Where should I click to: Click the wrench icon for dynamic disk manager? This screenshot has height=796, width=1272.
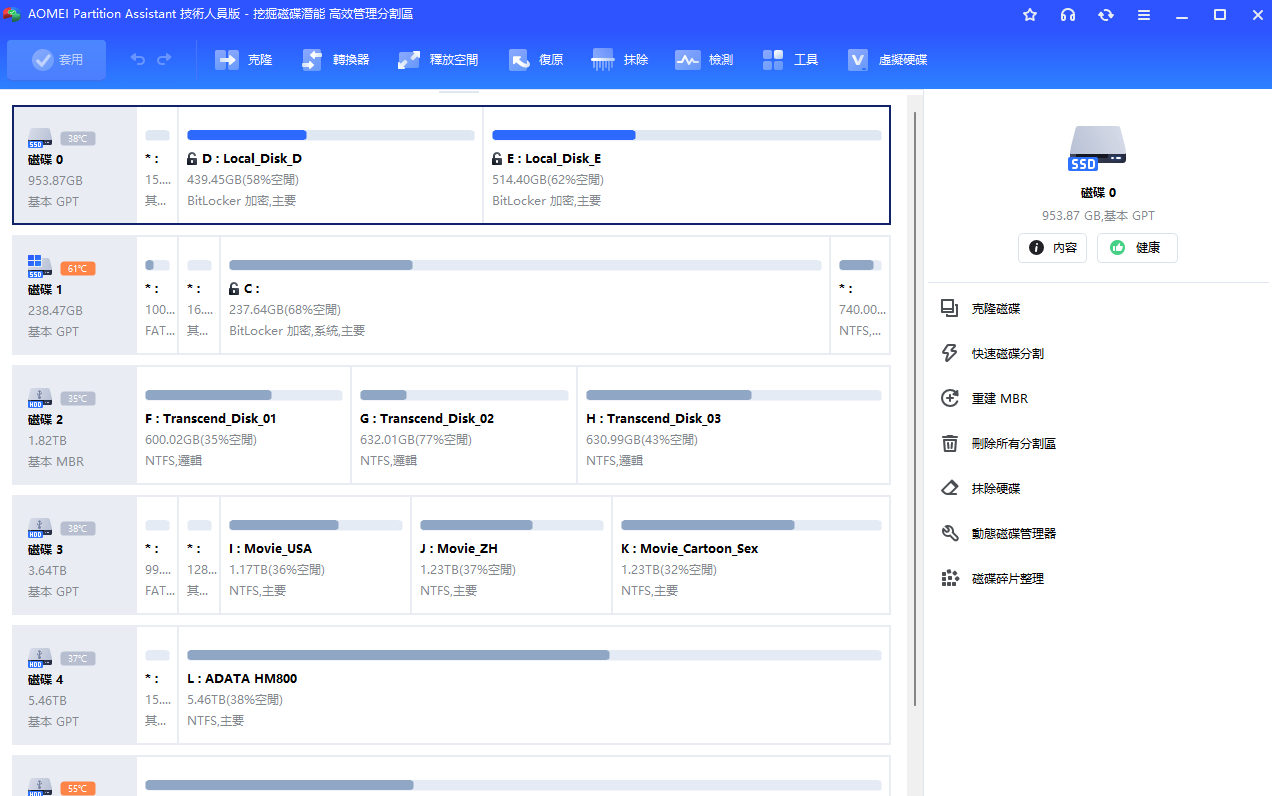tap(950, 534)
